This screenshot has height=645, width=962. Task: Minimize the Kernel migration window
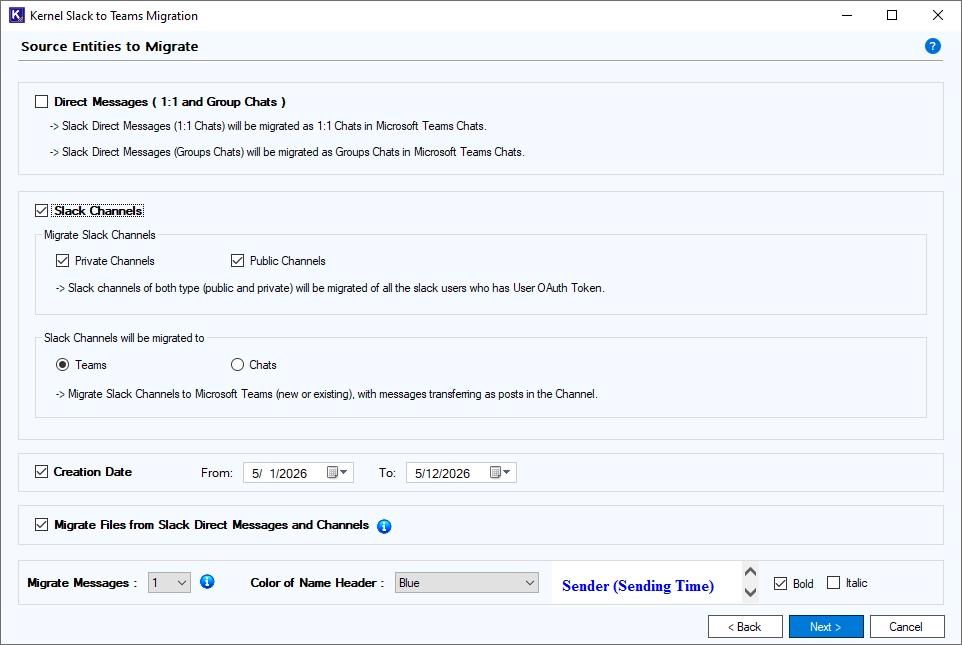847,15
